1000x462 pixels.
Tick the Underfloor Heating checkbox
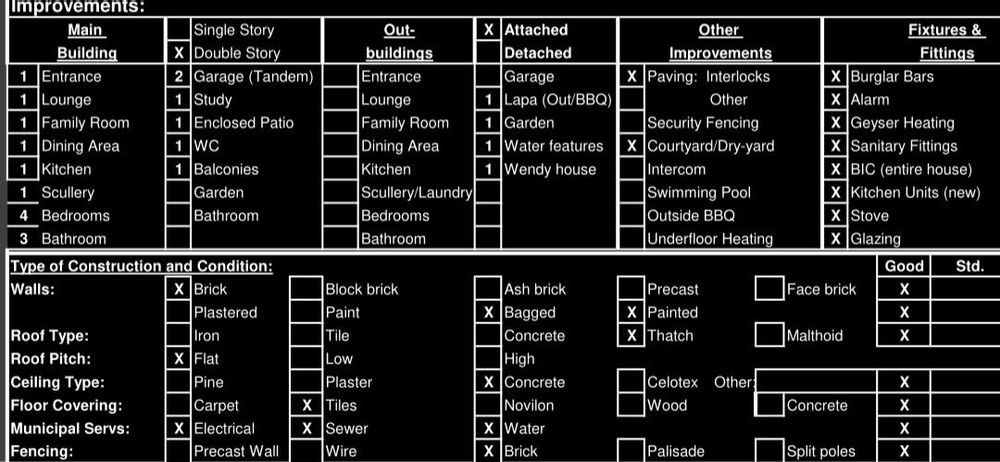(x=632, y=238)
